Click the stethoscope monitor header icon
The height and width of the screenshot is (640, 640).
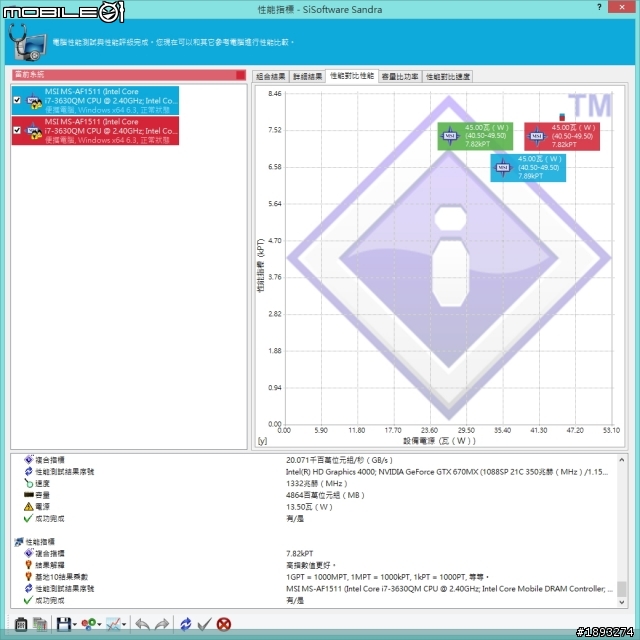tap(27, 42)
